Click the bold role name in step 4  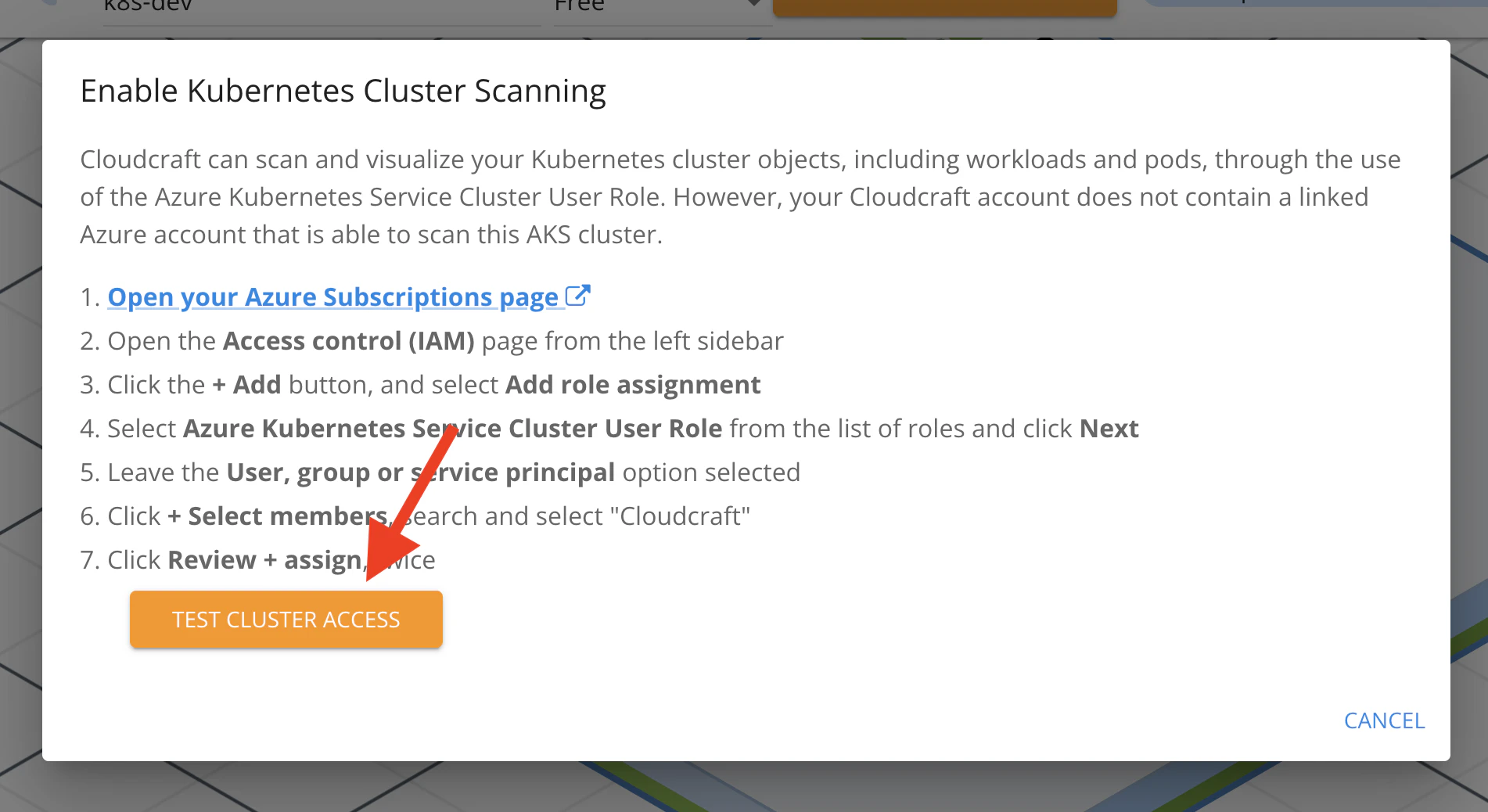[452, 429]
